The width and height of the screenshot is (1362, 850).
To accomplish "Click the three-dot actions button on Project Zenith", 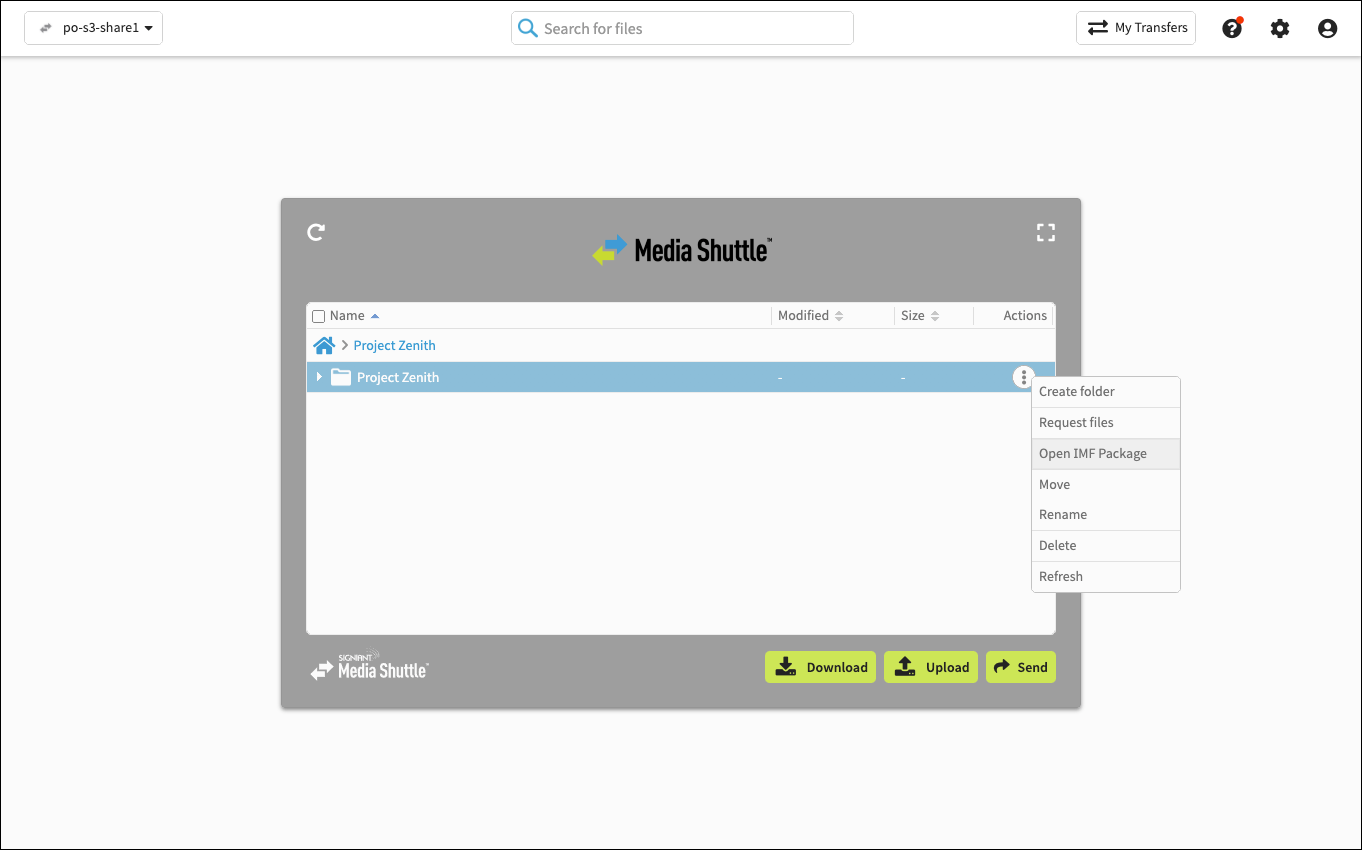I will point(1023,377).
